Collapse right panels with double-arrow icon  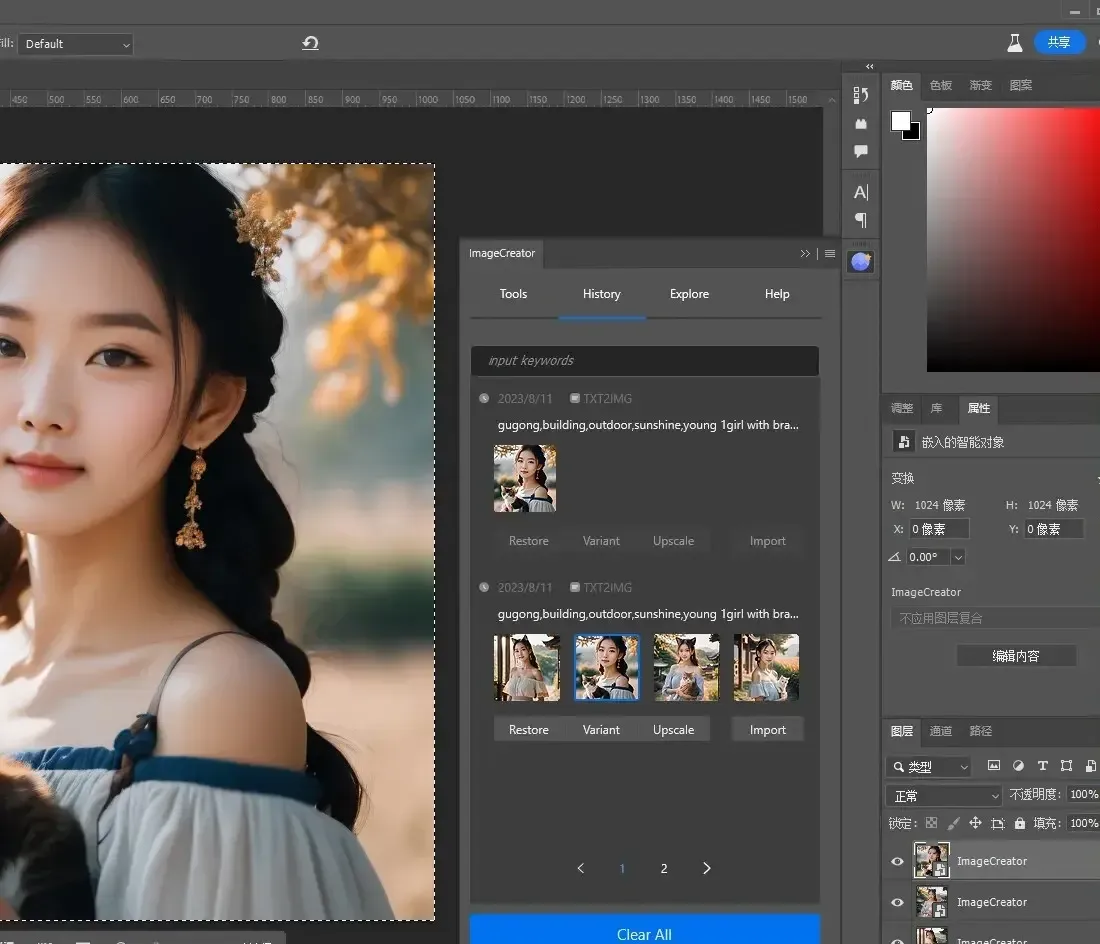(870, 67)
